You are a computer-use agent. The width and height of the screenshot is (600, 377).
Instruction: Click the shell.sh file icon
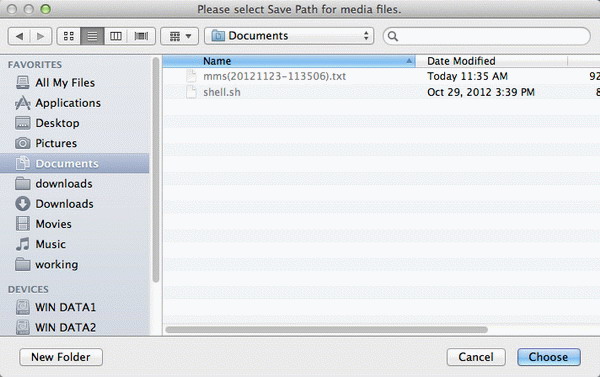(191, 92)
